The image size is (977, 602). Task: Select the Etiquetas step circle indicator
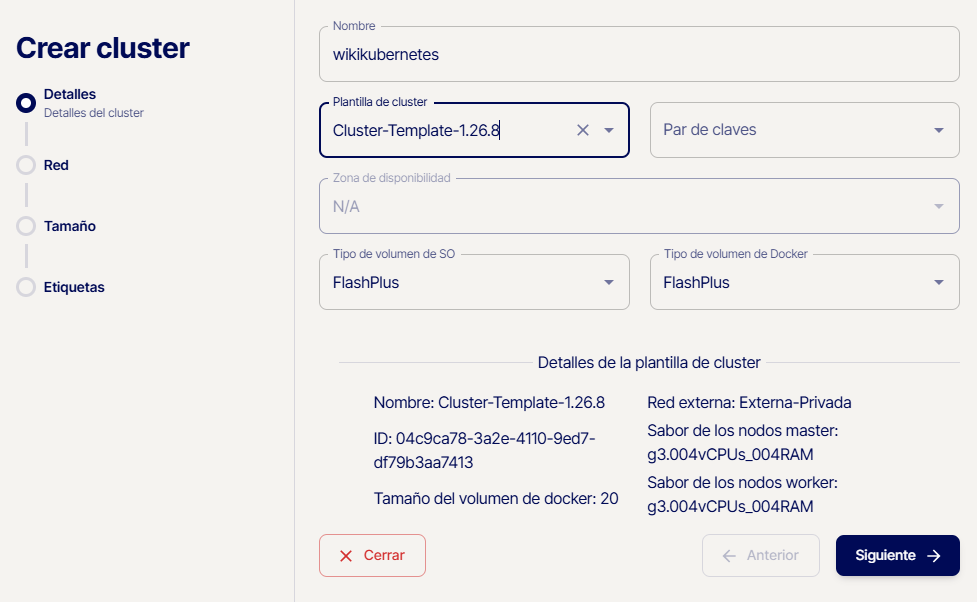[x=27, y=287]
